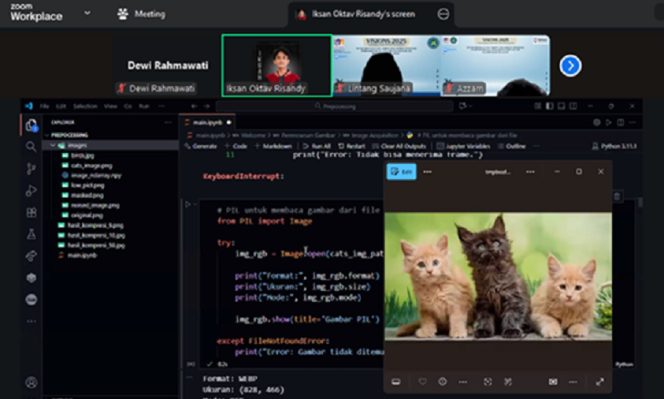Viewport: 664px width, 399px height.
Task: Click Restart in notebook toolbar
Action: coord(351,146)
